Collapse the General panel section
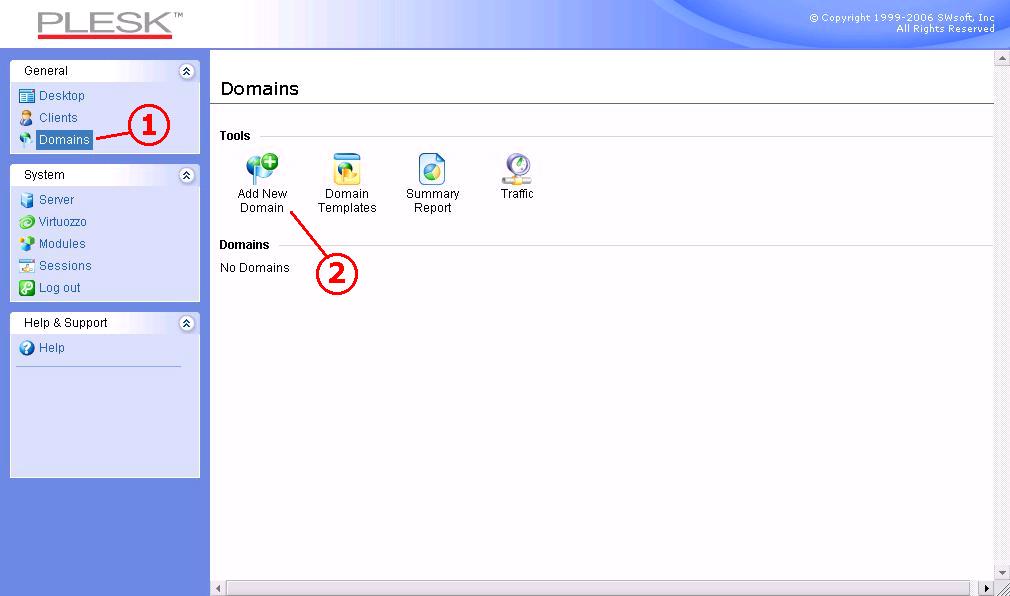The image size is (1010, 596). click(186, 71)
